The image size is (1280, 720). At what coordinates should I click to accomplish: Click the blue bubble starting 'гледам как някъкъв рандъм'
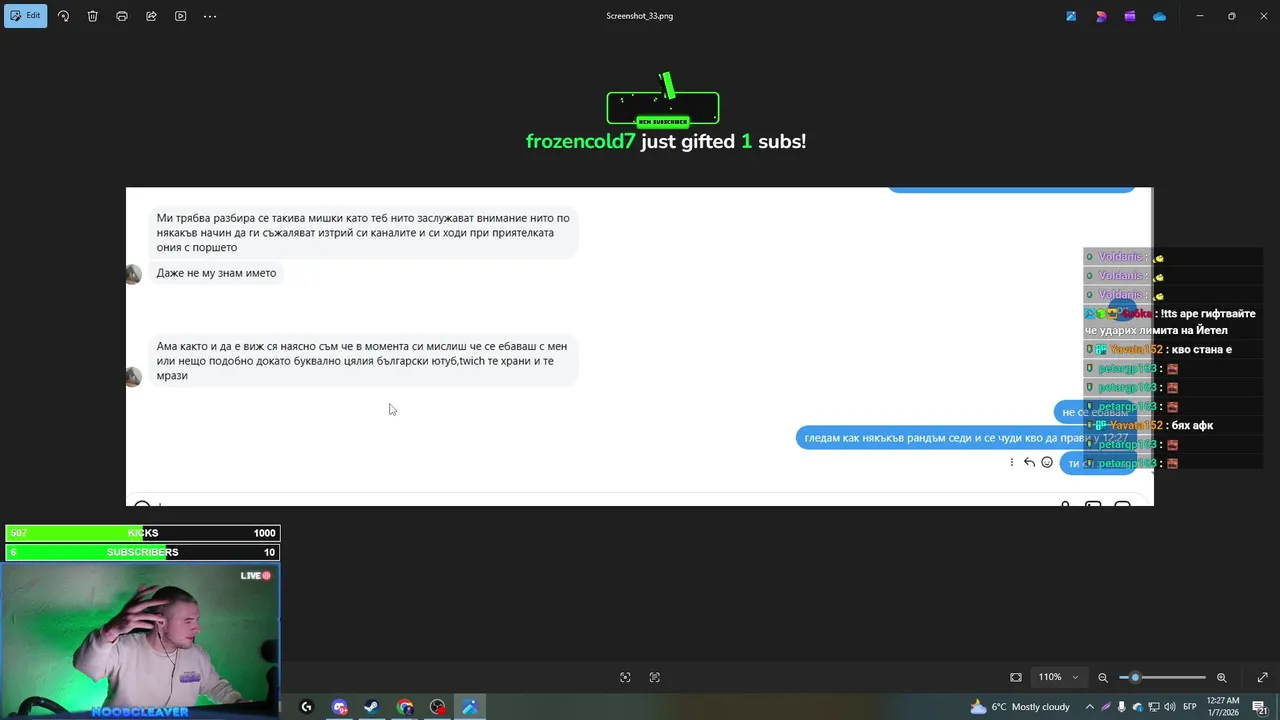pyautogui.click(x=965, y=438)
